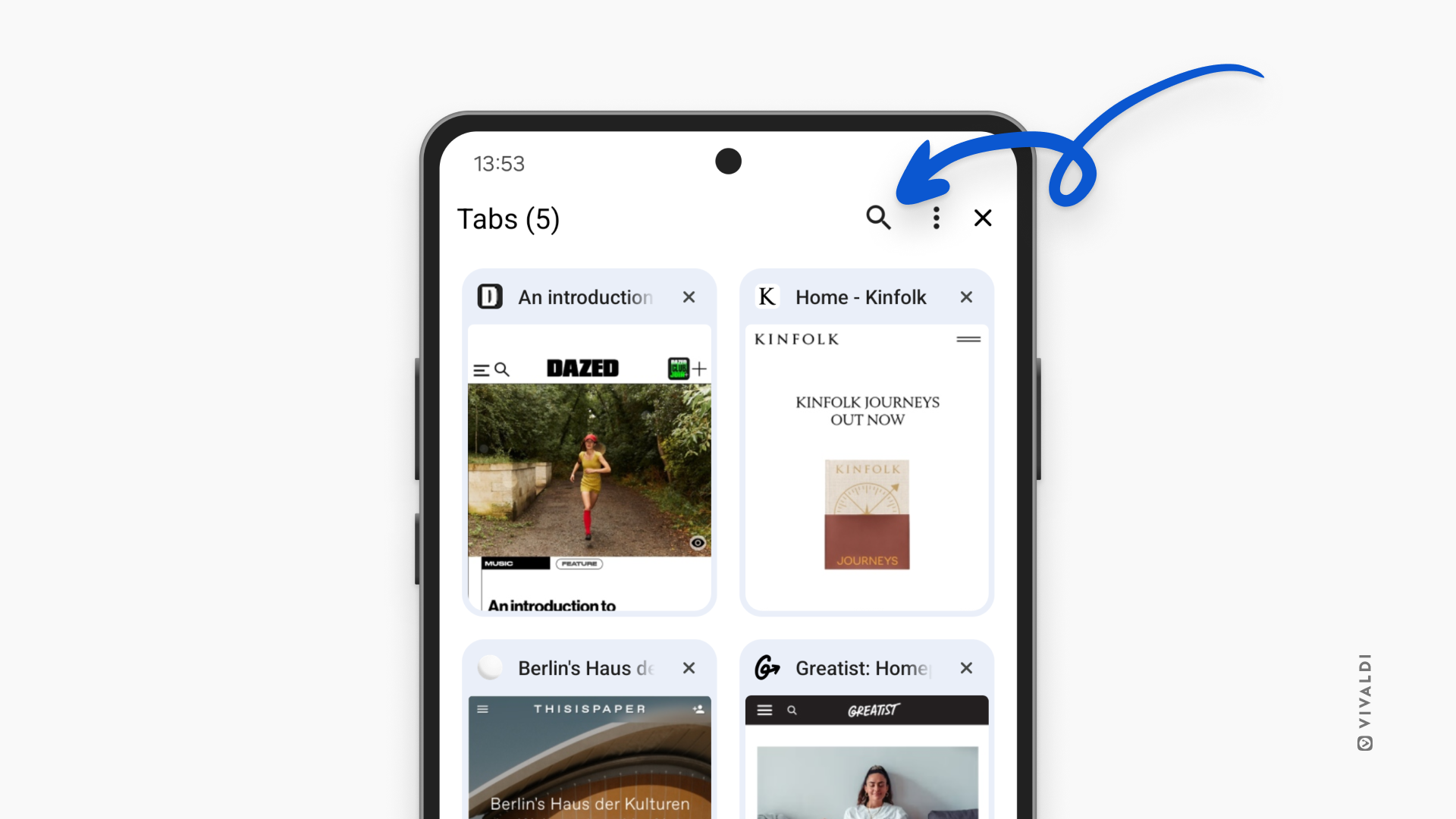
Task: Close the Home - Kinfolk tab
Action: pyautogui.click(x=965, y=297)
